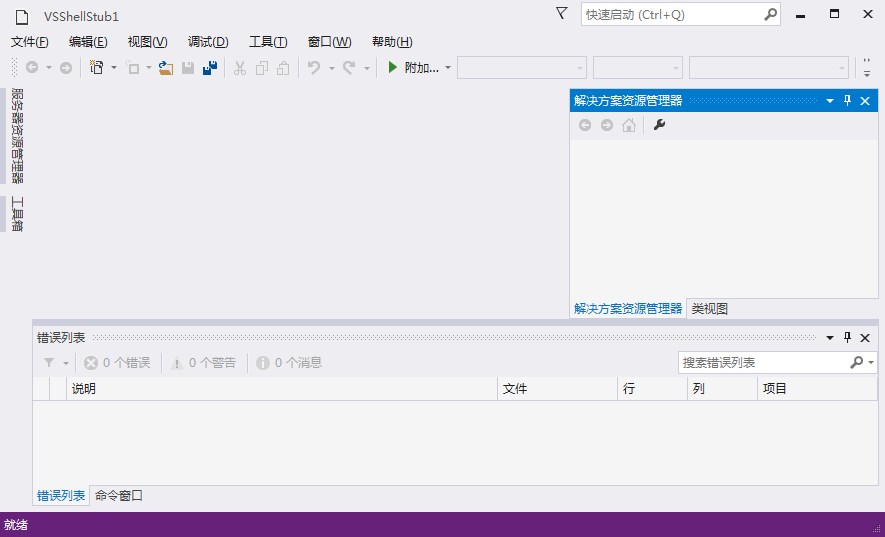Close the Error List (错误列表) panel
This screenshot has width=885, height=537.
[865, 338]
